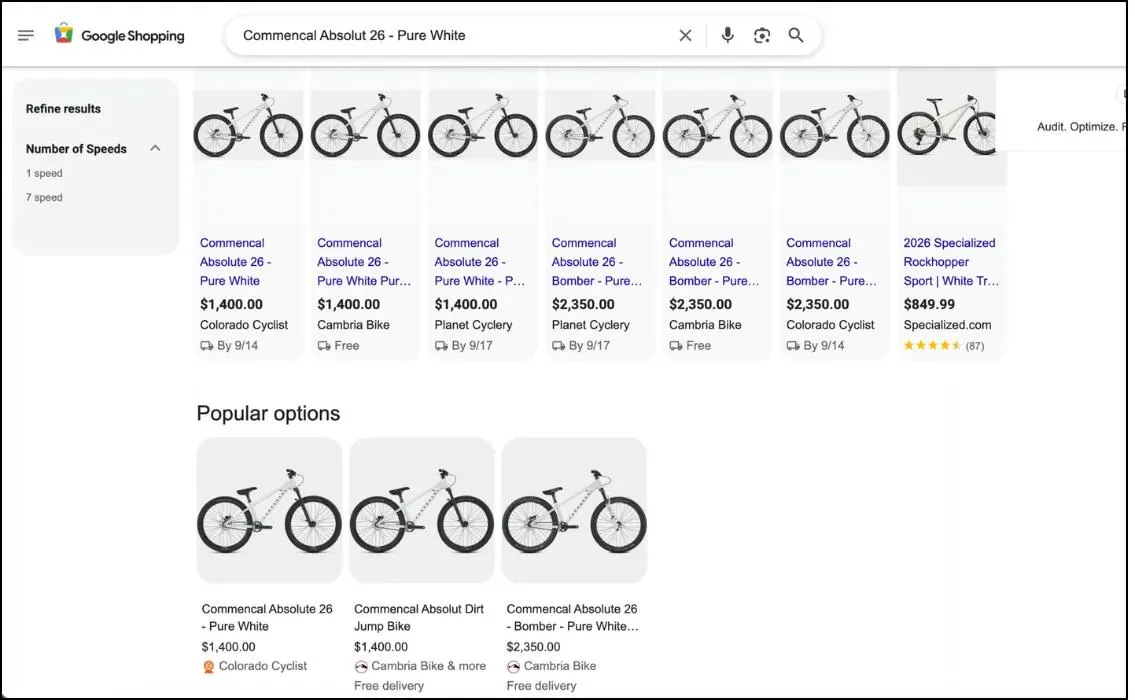Open the hamburger main menu
Image resolution: width=1135 pixels, height=700 pixels.
pyautogui.click(x=26, y=35)
